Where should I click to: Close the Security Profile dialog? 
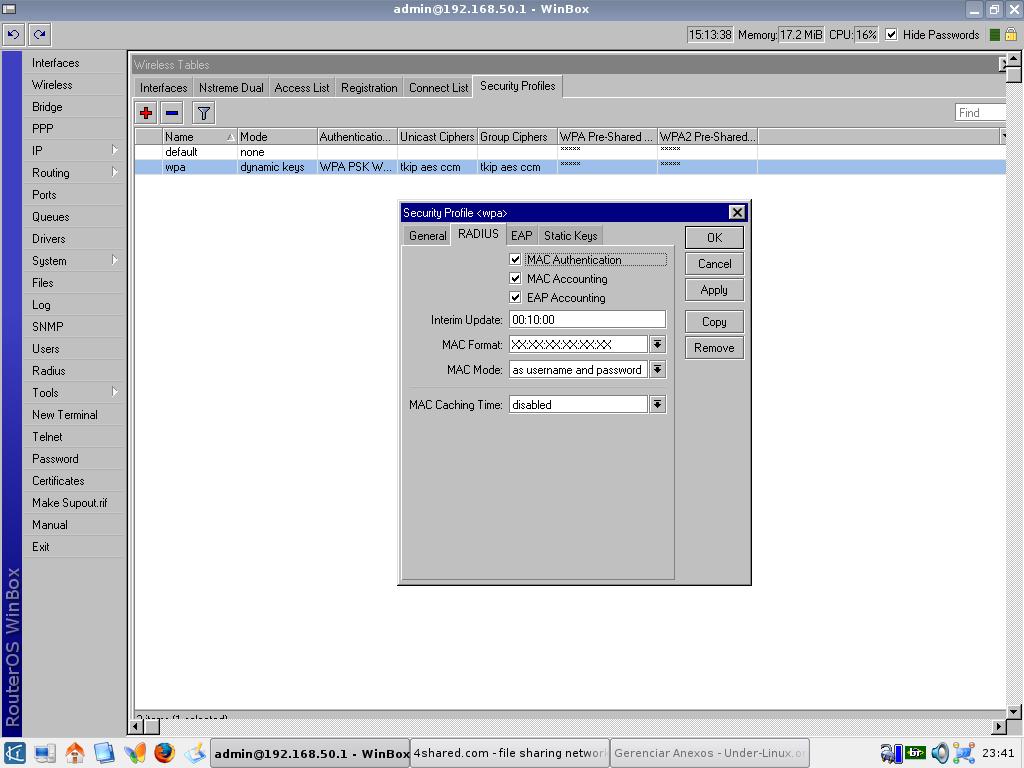pyautogui.click(x=737, y=212)
